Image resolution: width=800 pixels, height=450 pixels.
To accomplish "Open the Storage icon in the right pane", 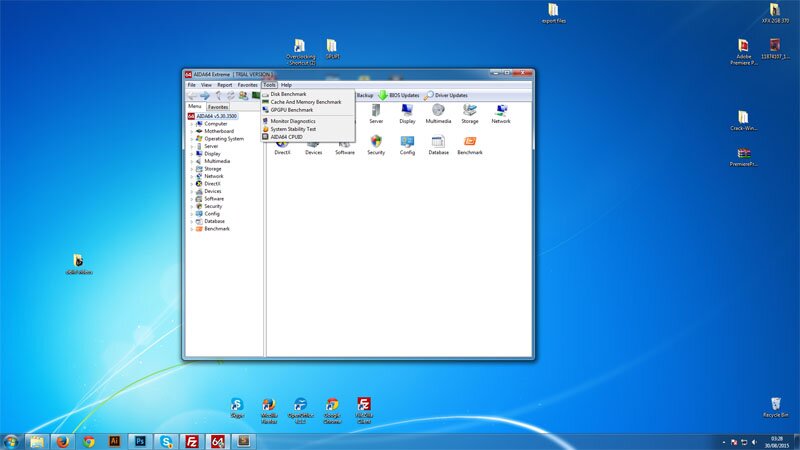I will [x=470, y=114].
